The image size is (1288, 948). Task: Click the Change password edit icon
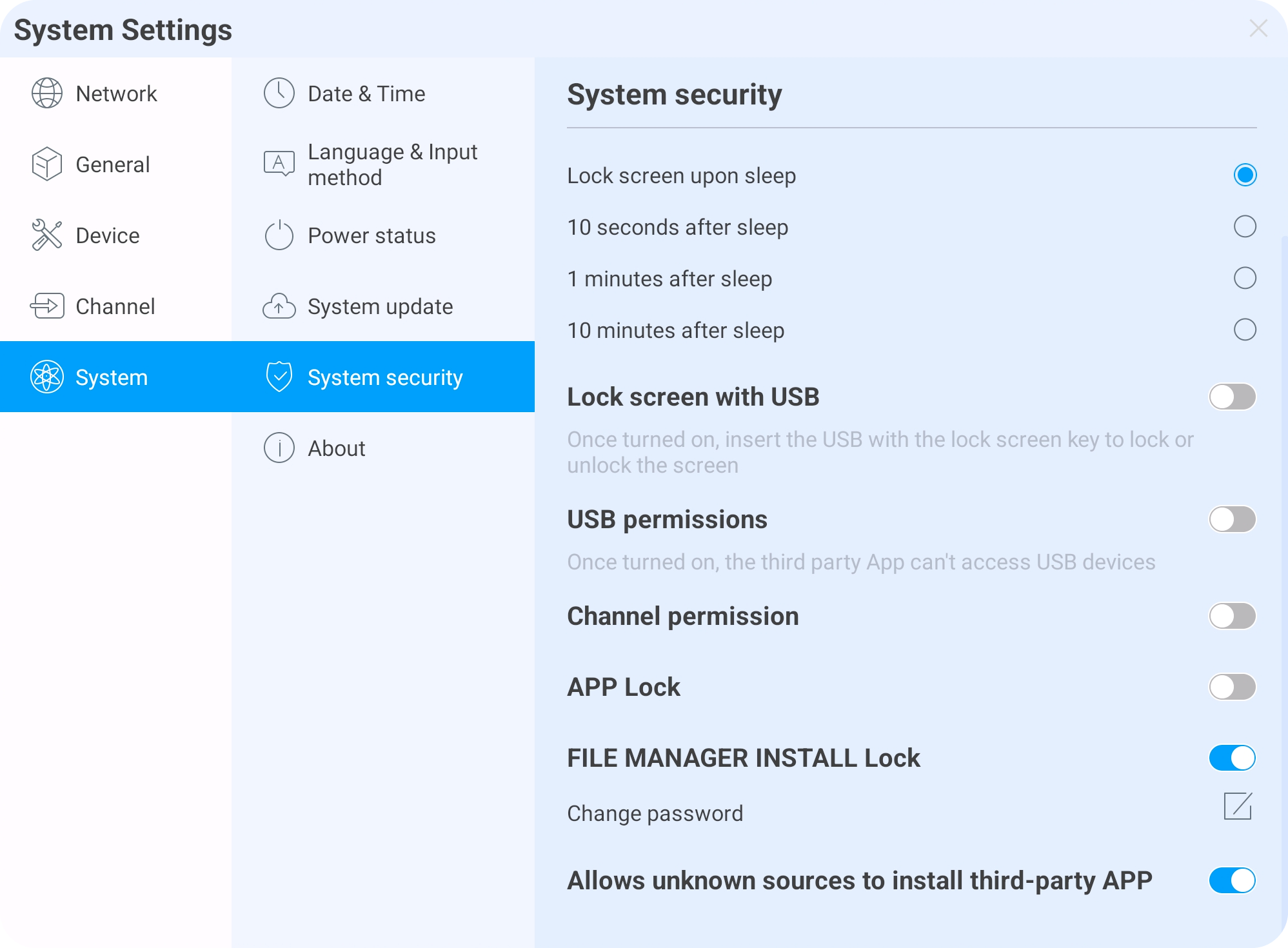[x=1238, y=806]
